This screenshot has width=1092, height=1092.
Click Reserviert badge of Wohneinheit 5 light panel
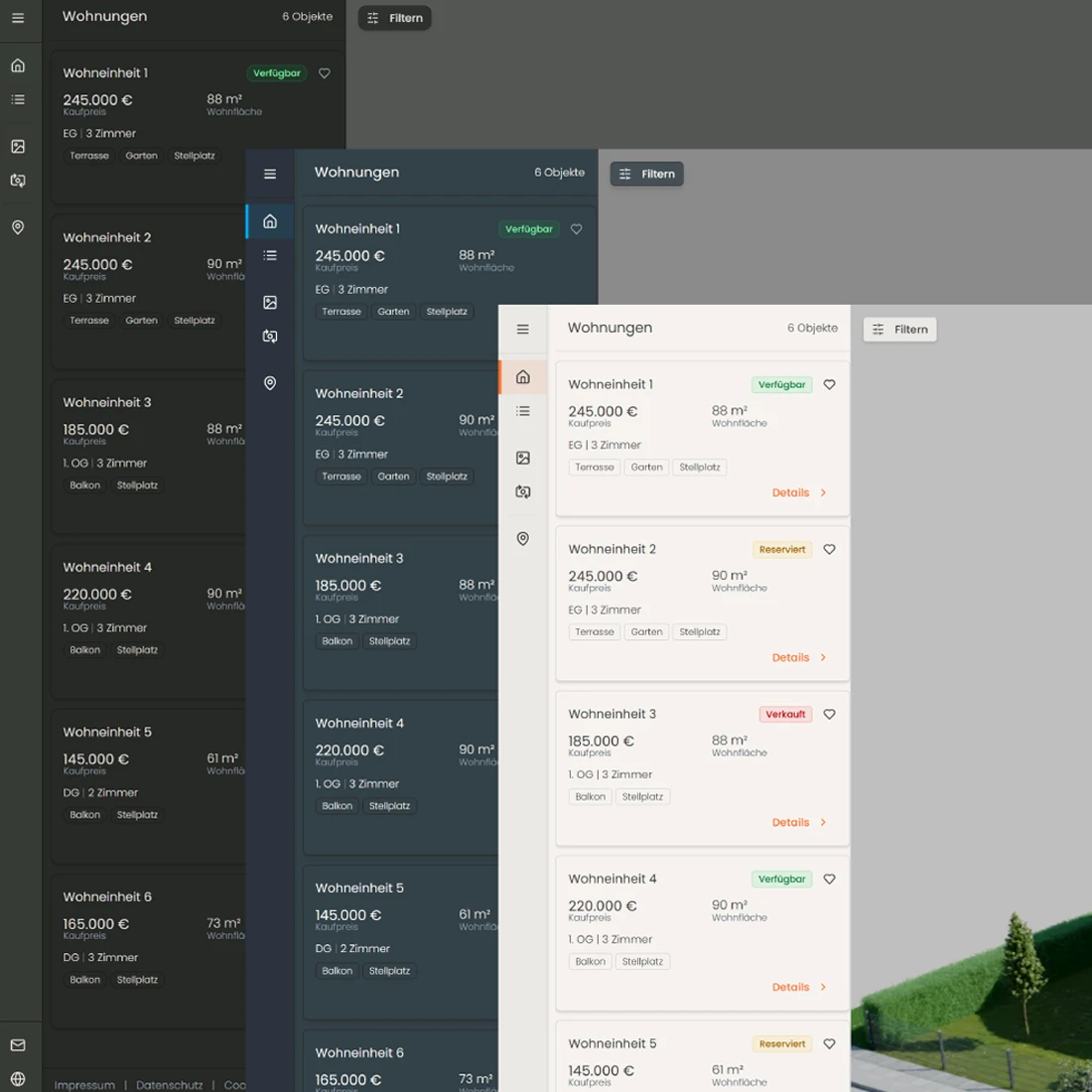782,1044
